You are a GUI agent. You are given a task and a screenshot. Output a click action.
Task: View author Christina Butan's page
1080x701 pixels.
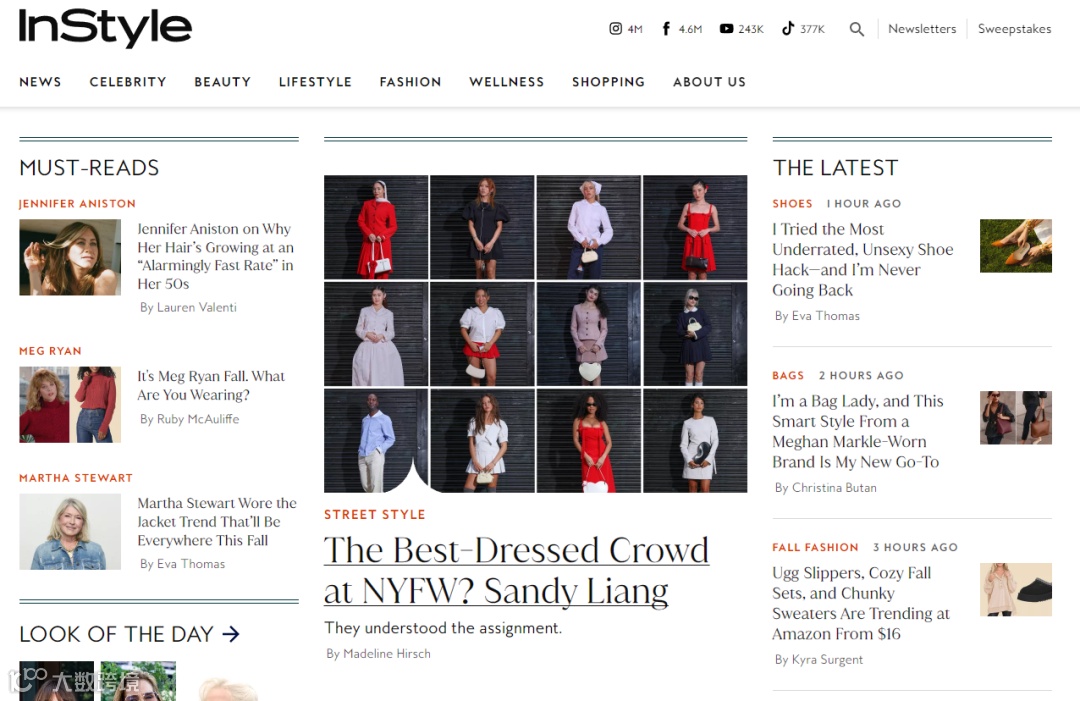834,488
